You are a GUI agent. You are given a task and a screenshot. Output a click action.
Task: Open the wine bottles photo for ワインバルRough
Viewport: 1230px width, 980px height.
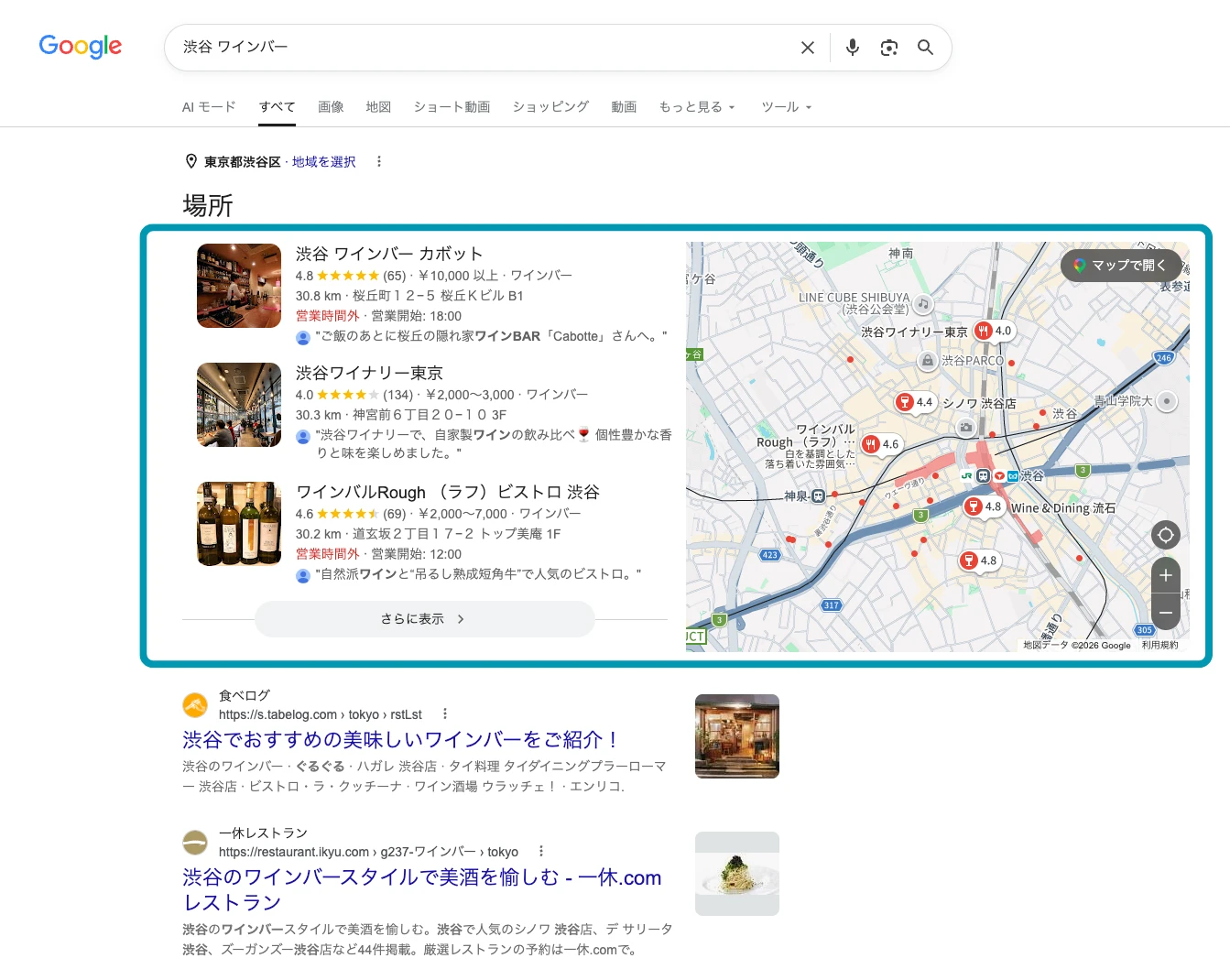click(239, 524)
